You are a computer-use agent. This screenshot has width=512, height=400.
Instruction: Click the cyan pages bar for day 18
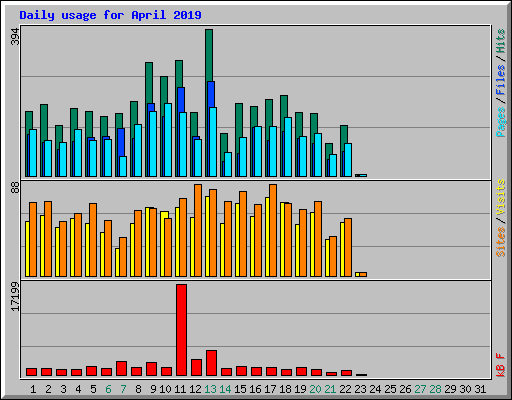288,147
